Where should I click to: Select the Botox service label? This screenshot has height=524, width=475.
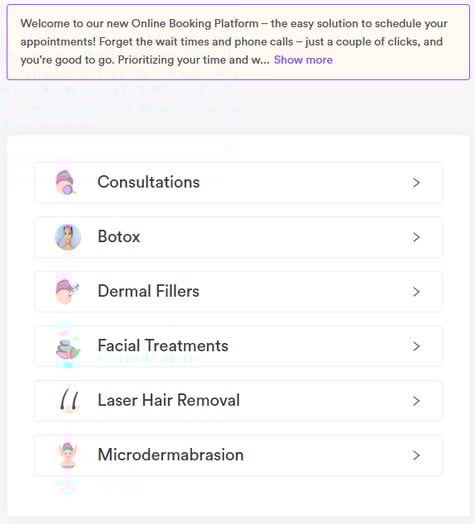pyautogui.click(x=119, y=237)
